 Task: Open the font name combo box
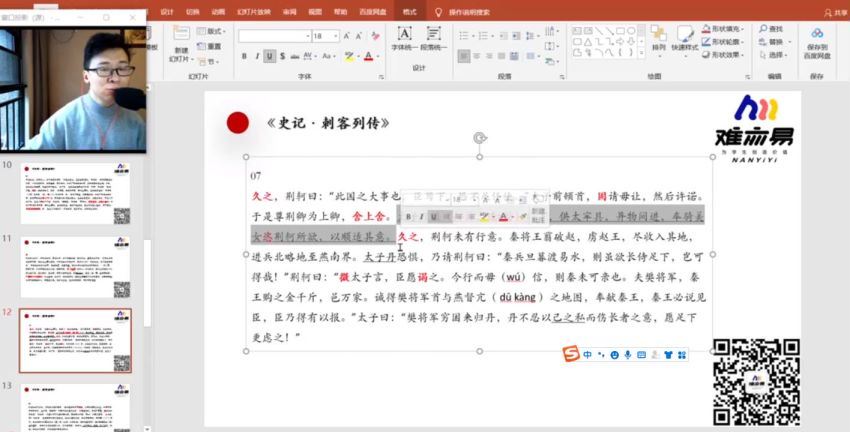tap(274, 36)
